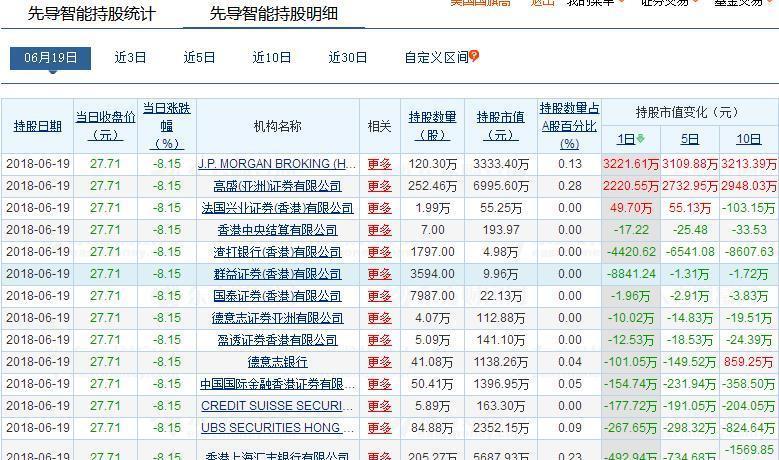
Task: Click 更多 in the J.P. MORGAN row
Action: tap(380, 164)
